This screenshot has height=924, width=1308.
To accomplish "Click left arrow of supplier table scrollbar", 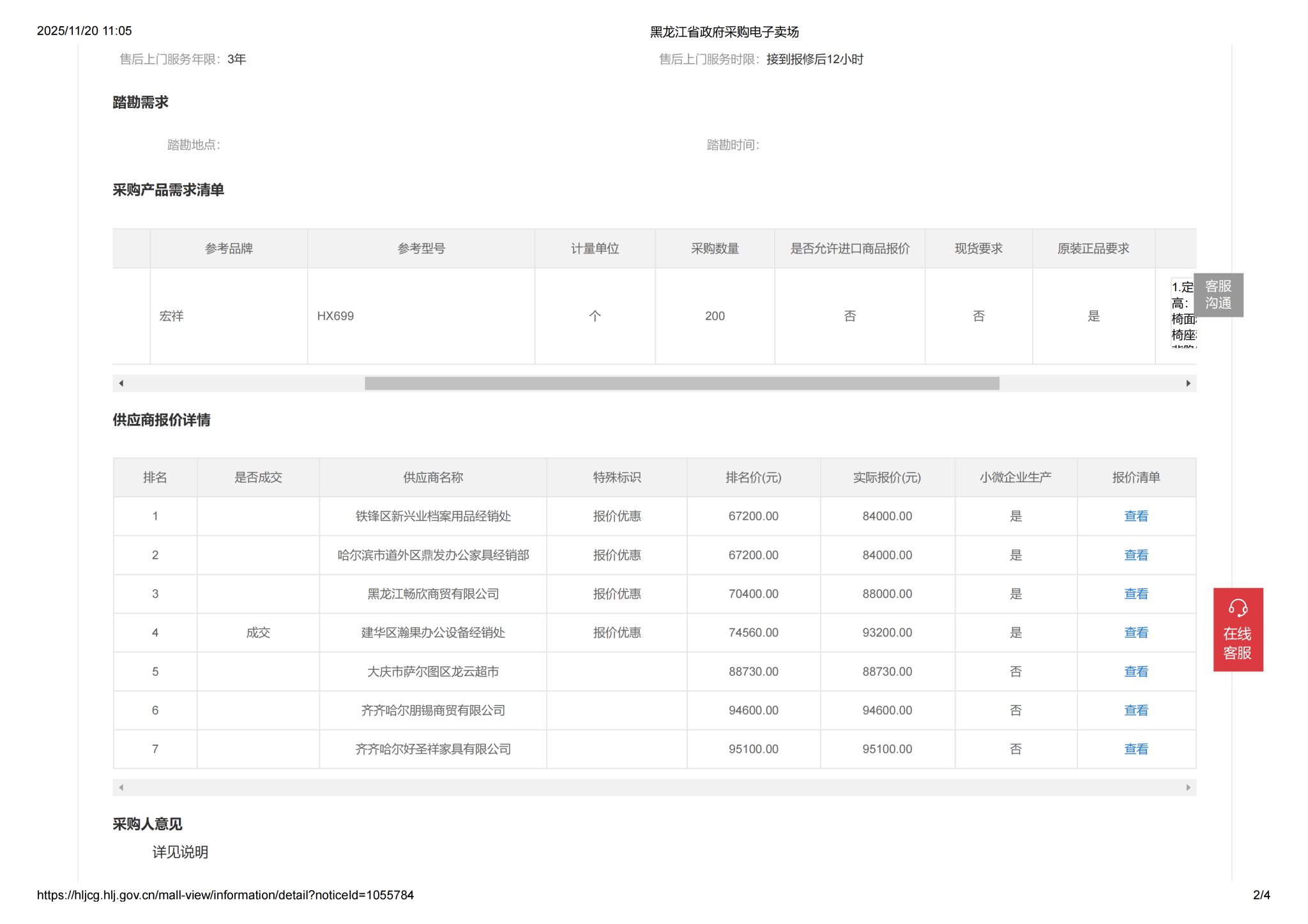I will [x=121, y=787].
